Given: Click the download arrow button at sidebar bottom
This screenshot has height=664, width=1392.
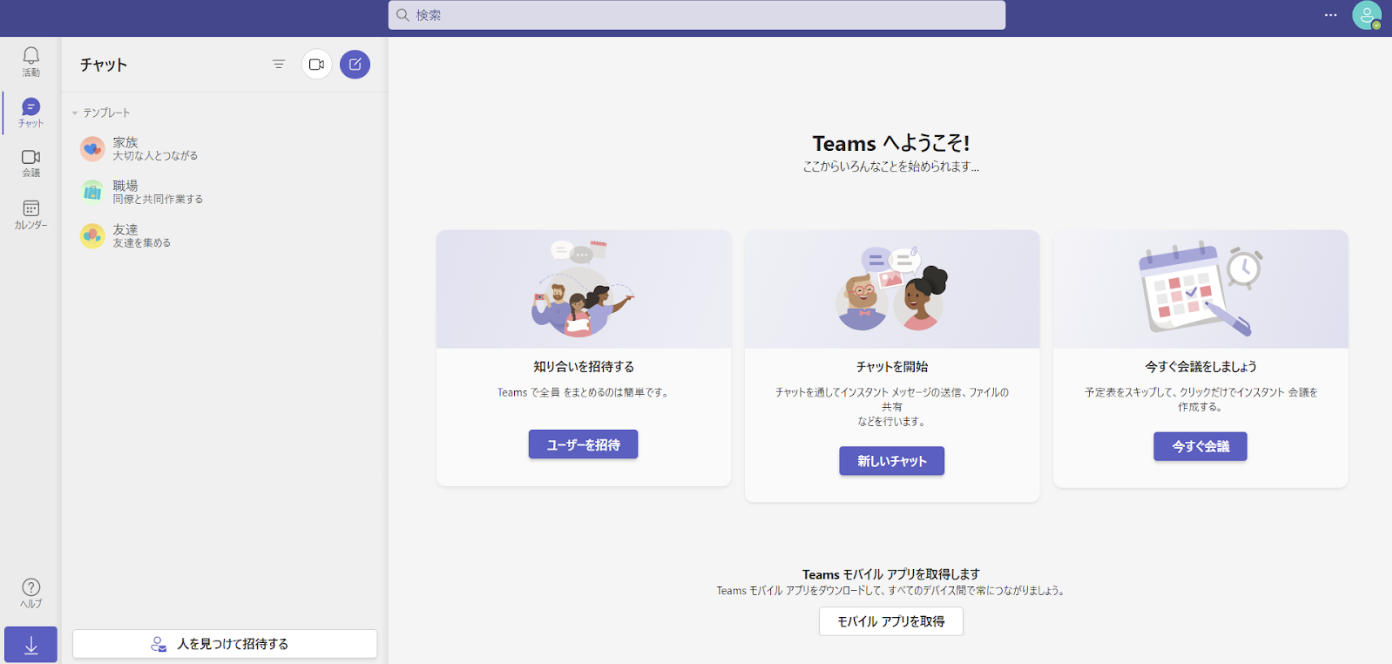Looking at the screenshot, I should 31,645.
